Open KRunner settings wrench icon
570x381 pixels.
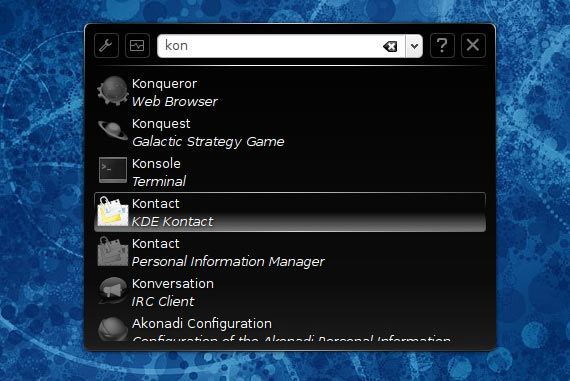(x=106, y=45)
